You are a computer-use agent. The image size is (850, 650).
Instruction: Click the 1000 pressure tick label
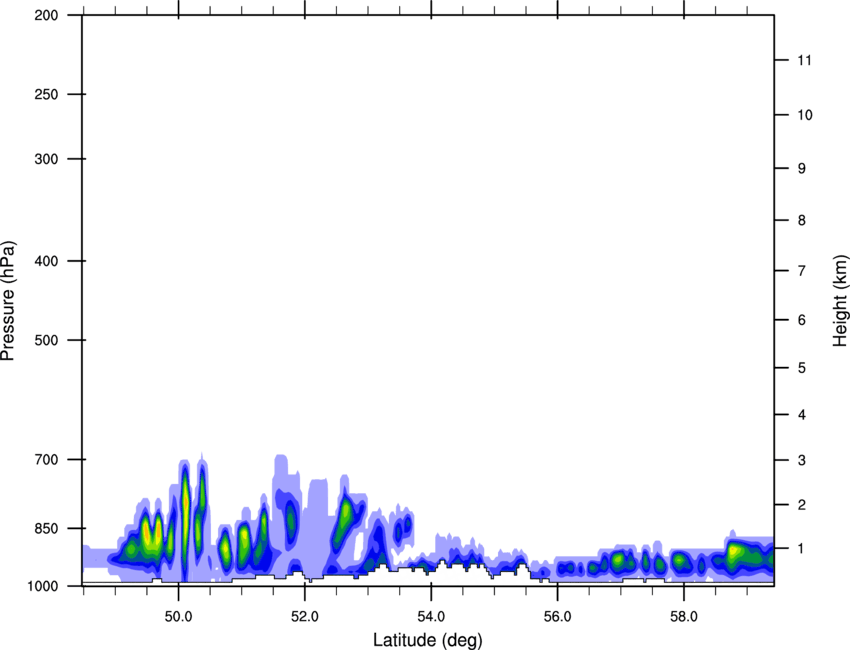pyautogui.click(x=43, y=586)
